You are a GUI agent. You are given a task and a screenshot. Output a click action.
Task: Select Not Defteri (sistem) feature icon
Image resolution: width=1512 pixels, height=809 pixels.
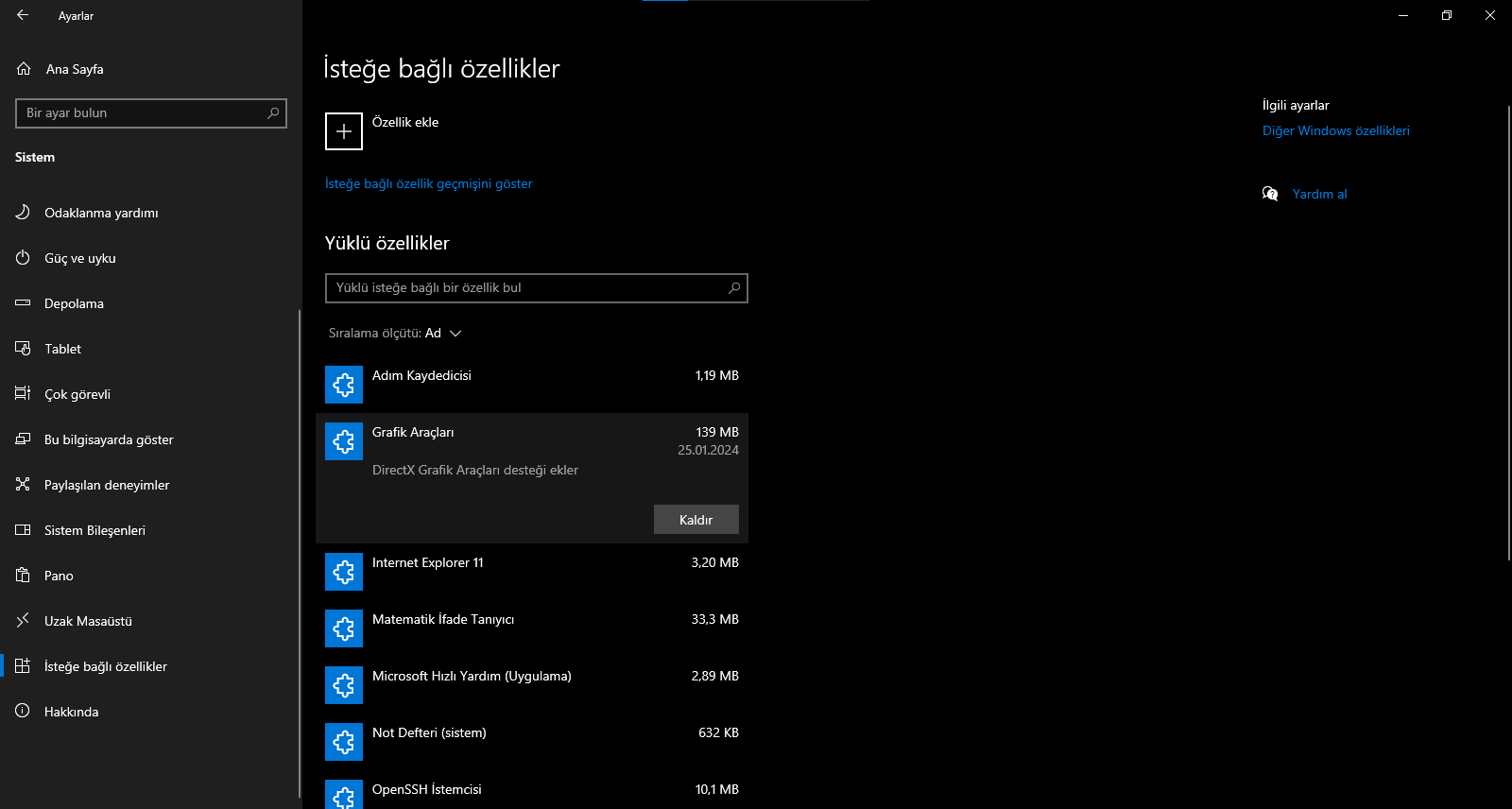click(x=344, y=742)
